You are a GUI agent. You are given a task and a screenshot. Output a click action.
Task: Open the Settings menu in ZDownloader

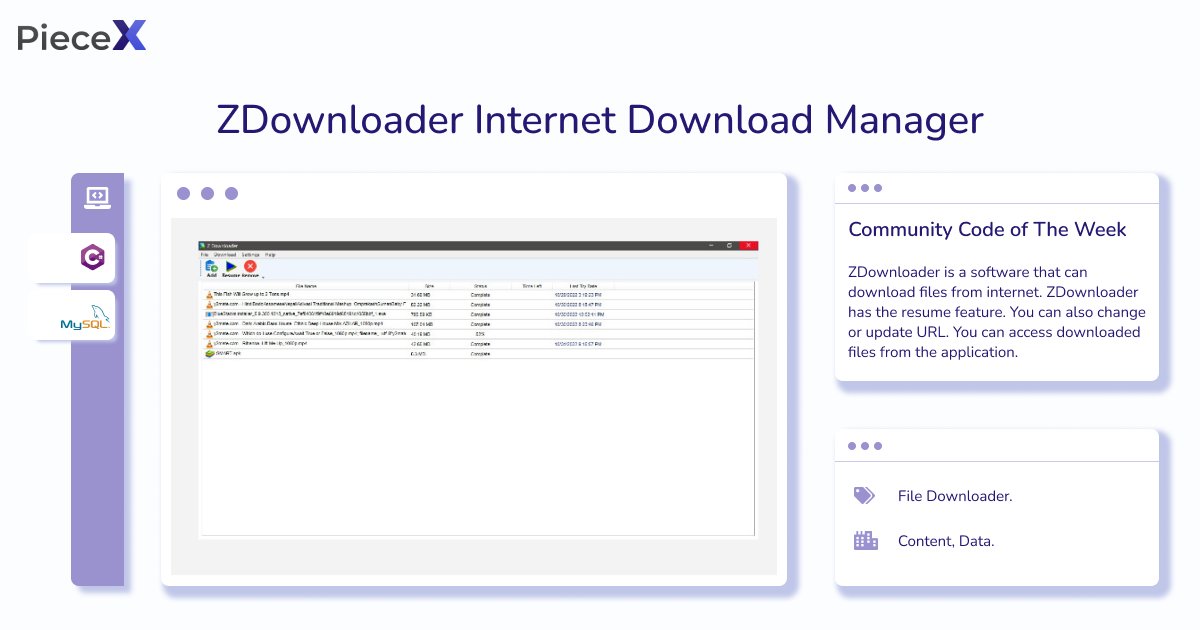(250, 255)
